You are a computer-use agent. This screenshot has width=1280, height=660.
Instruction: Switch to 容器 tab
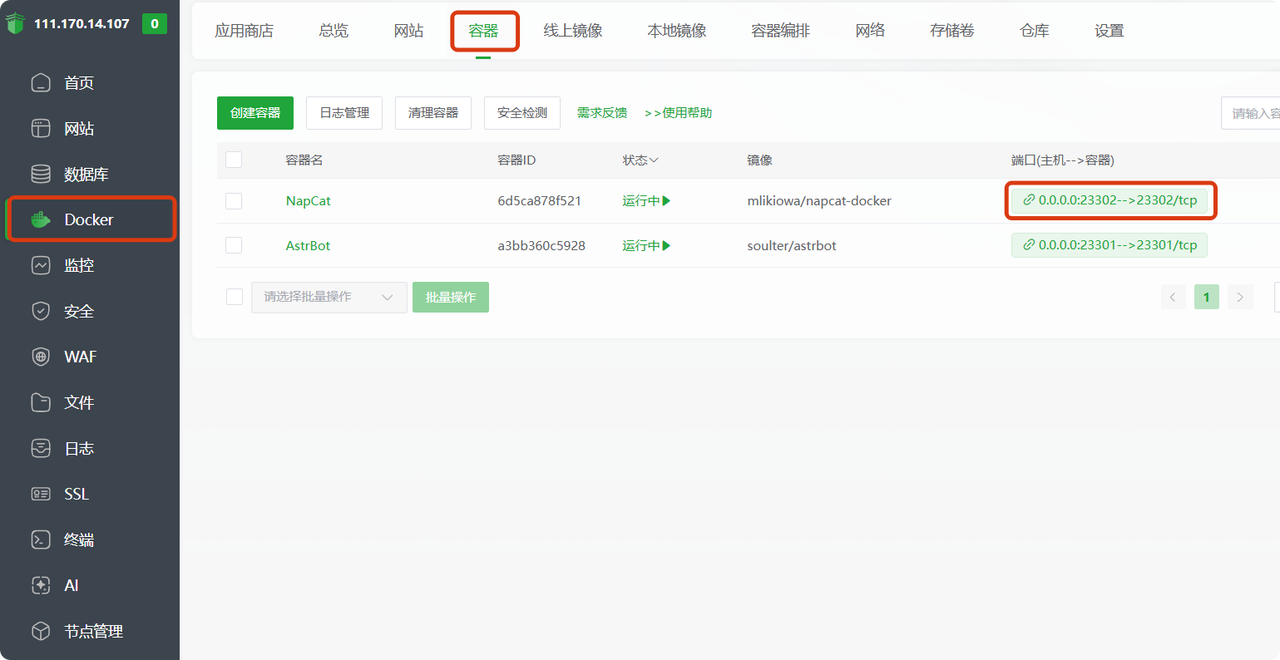pos(484,31)
